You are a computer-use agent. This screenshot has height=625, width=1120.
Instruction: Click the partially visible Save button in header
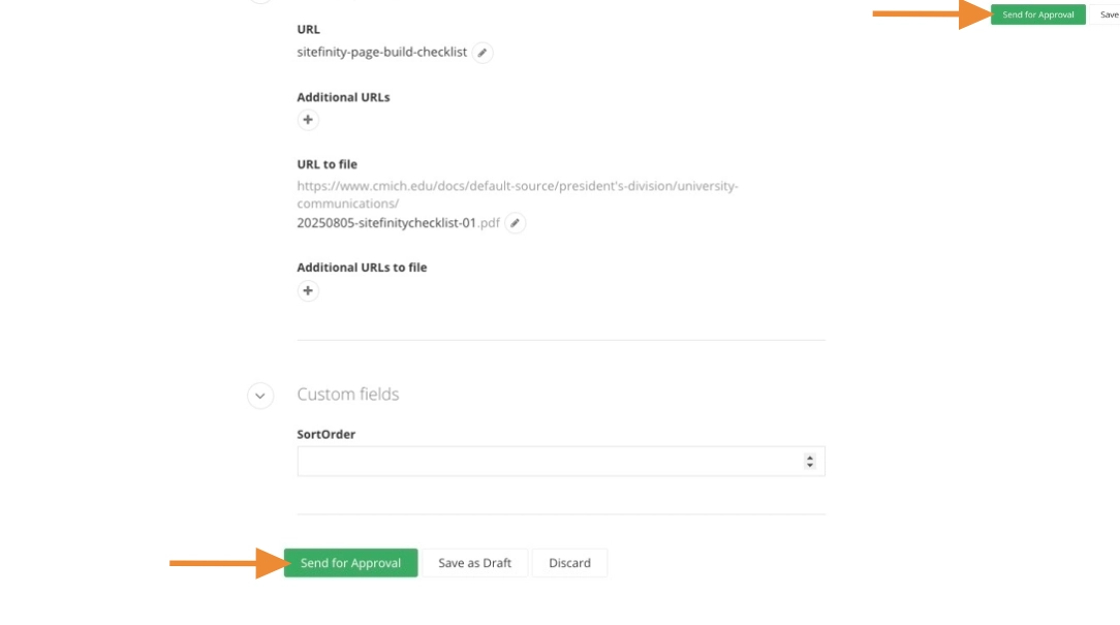(1108, 15)
